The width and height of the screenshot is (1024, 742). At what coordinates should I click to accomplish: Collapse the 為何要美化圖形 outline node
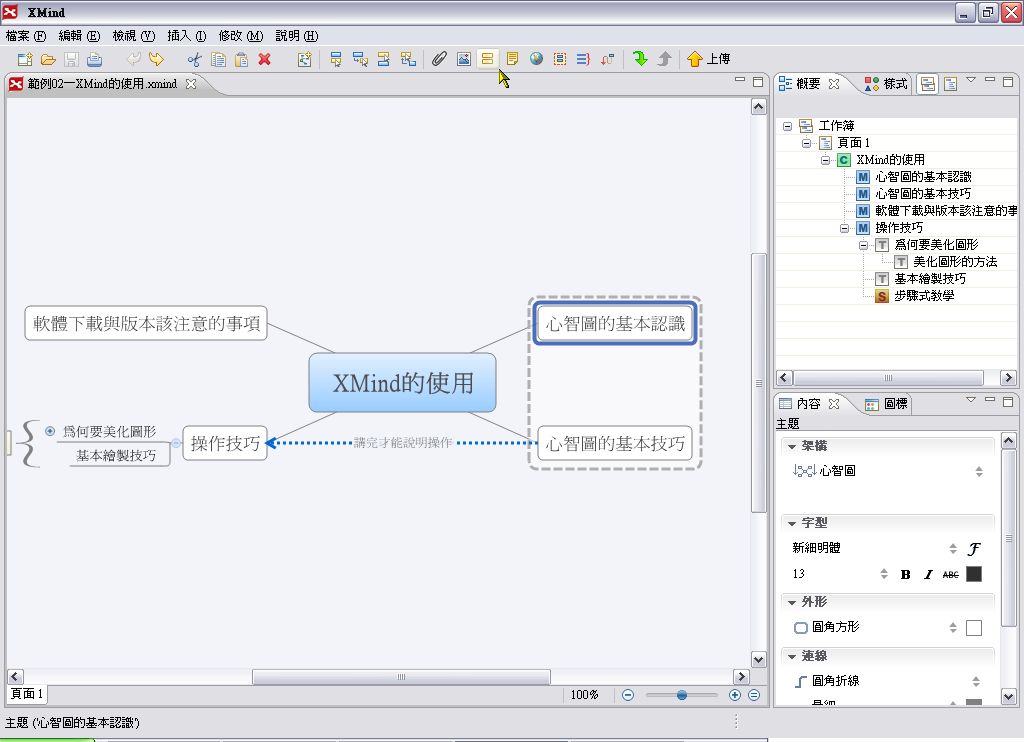point(863,245)
